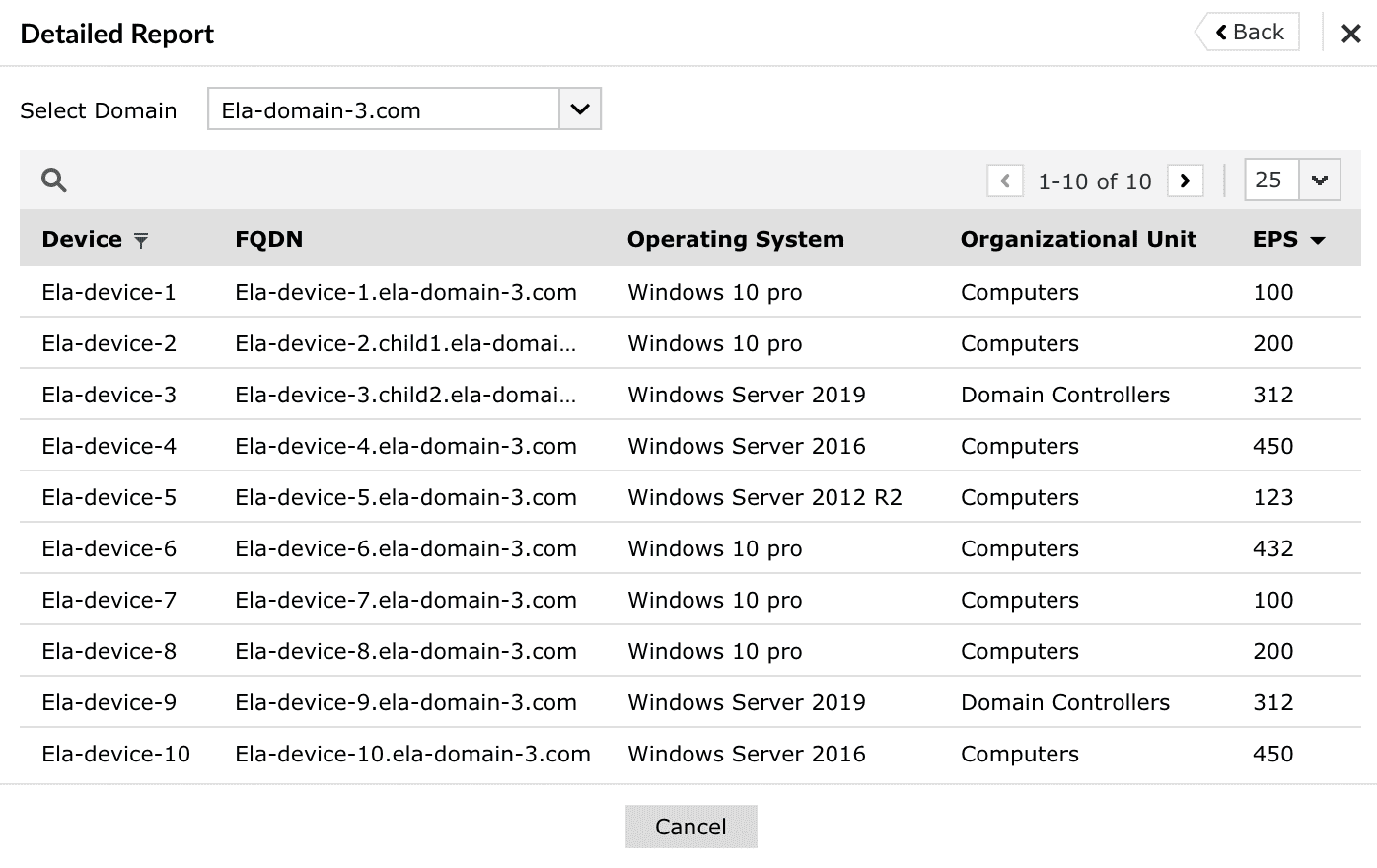The height and width of the screenshot is (868, 1377).
Task: Click Ela-device-3 FQDN truncated cell
Action: click(x=405, y=395)
